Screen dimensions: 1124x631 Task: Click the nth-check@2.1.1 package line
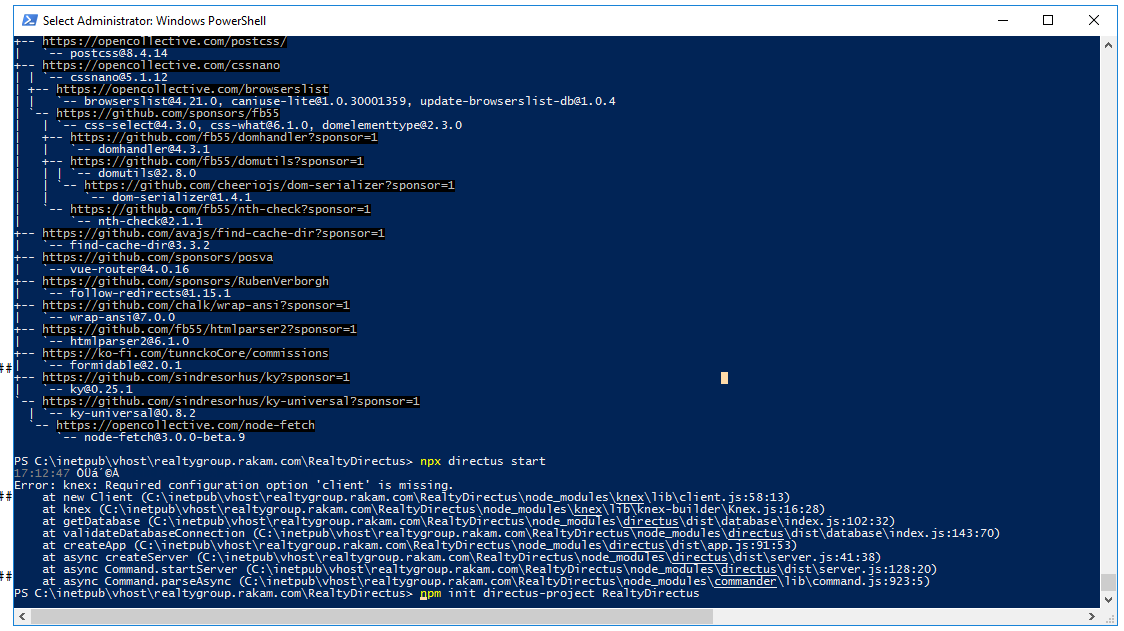tap(150, 222)
